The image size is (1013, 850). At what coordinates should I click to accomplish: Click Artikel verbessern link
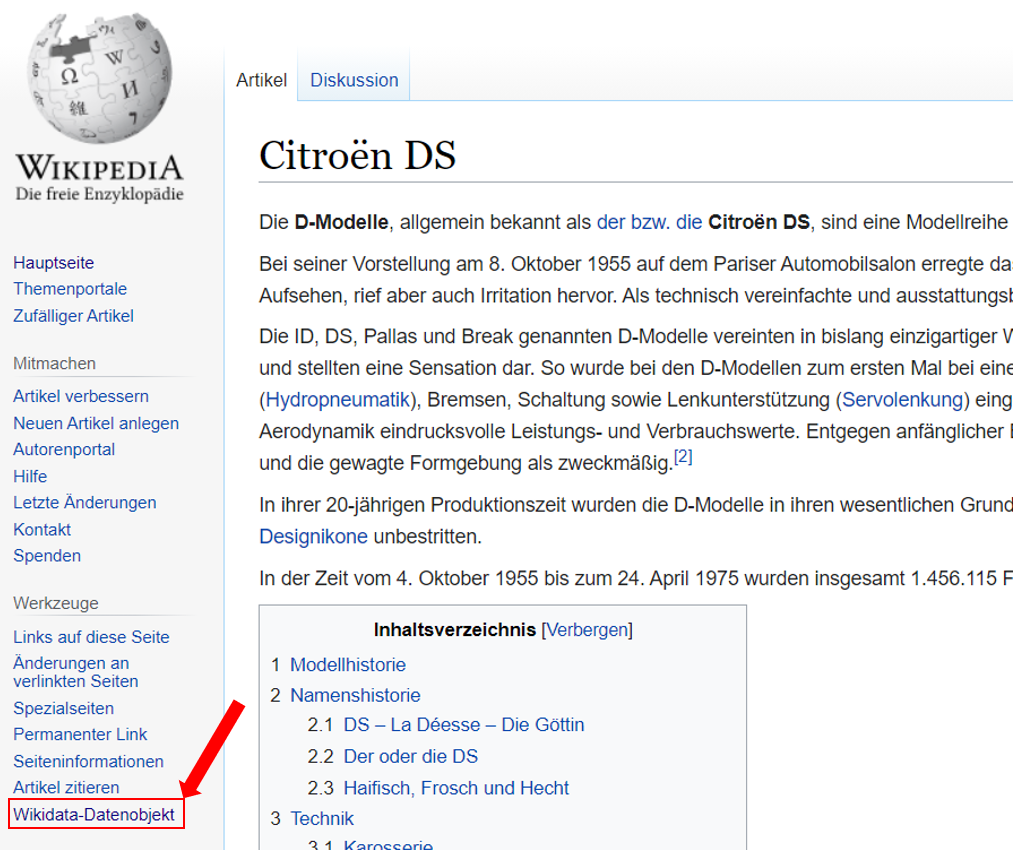tap(81, 396)
